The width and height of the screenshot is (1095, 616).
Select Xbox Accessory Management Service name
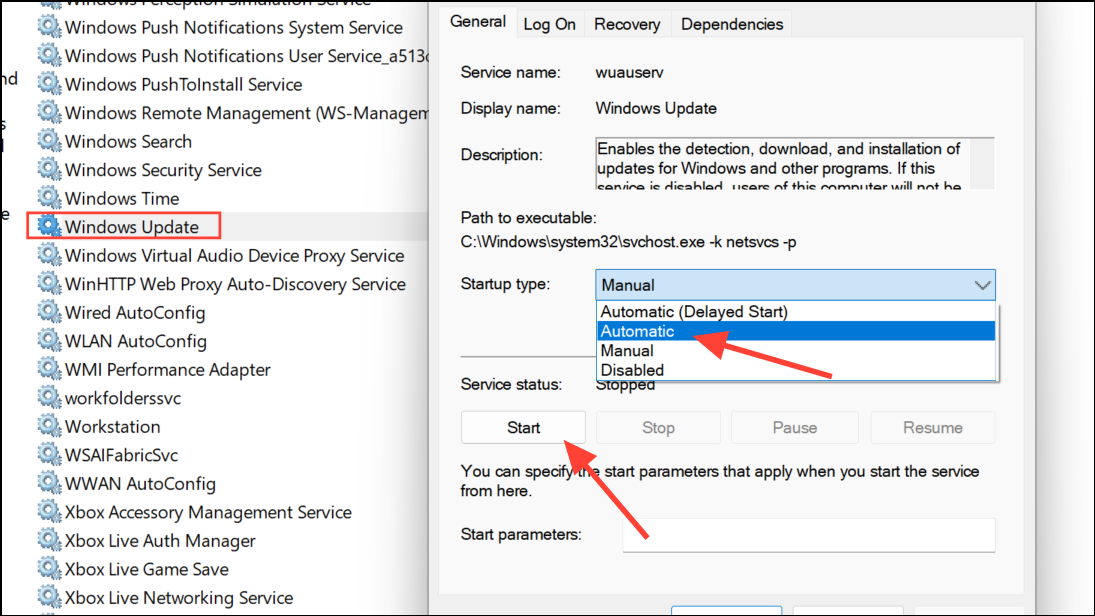(x=208, y=513)
